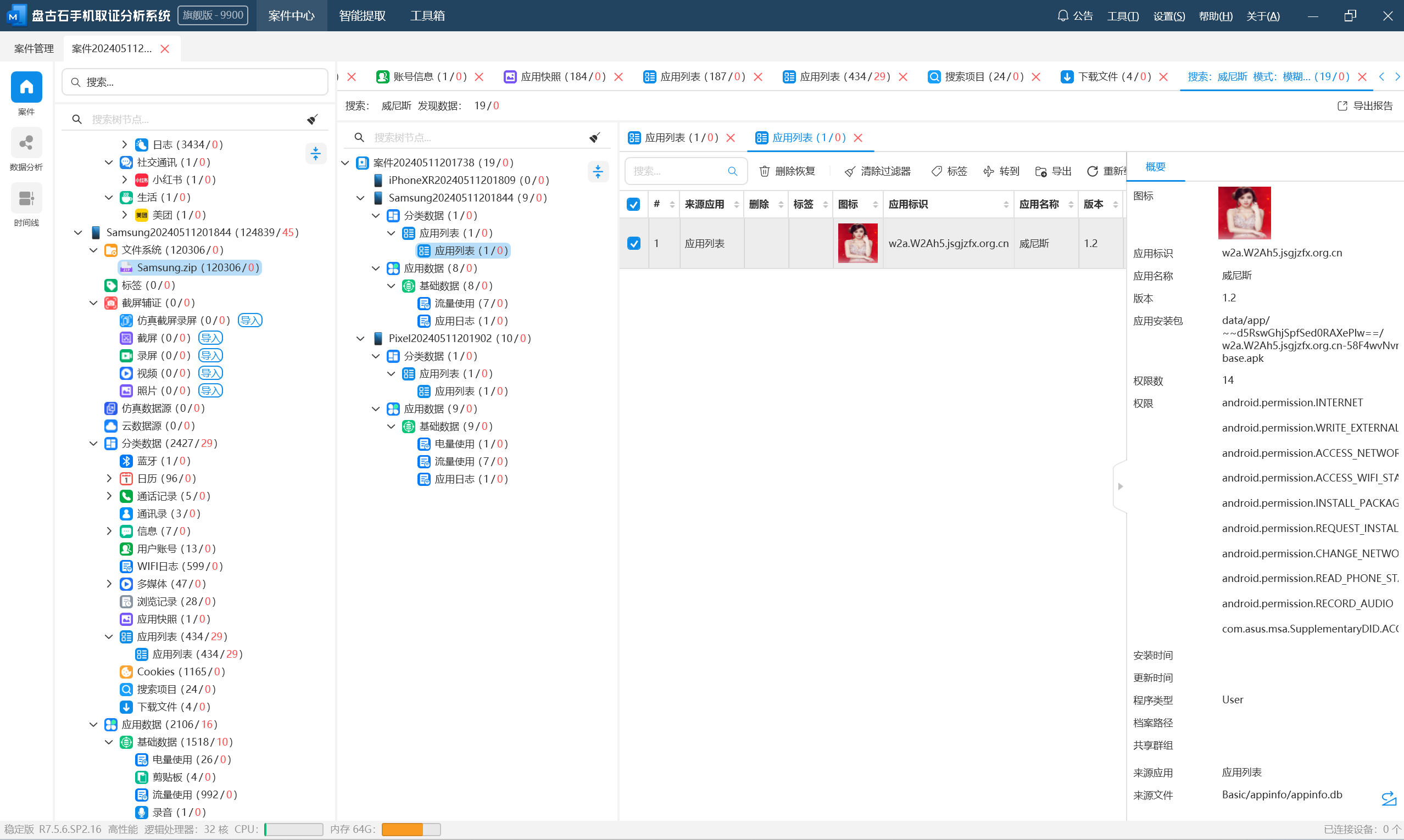The image size is (1404, 840).
Task: Toggle the select-all header checkbox
Action: click(x=633, y=204)
